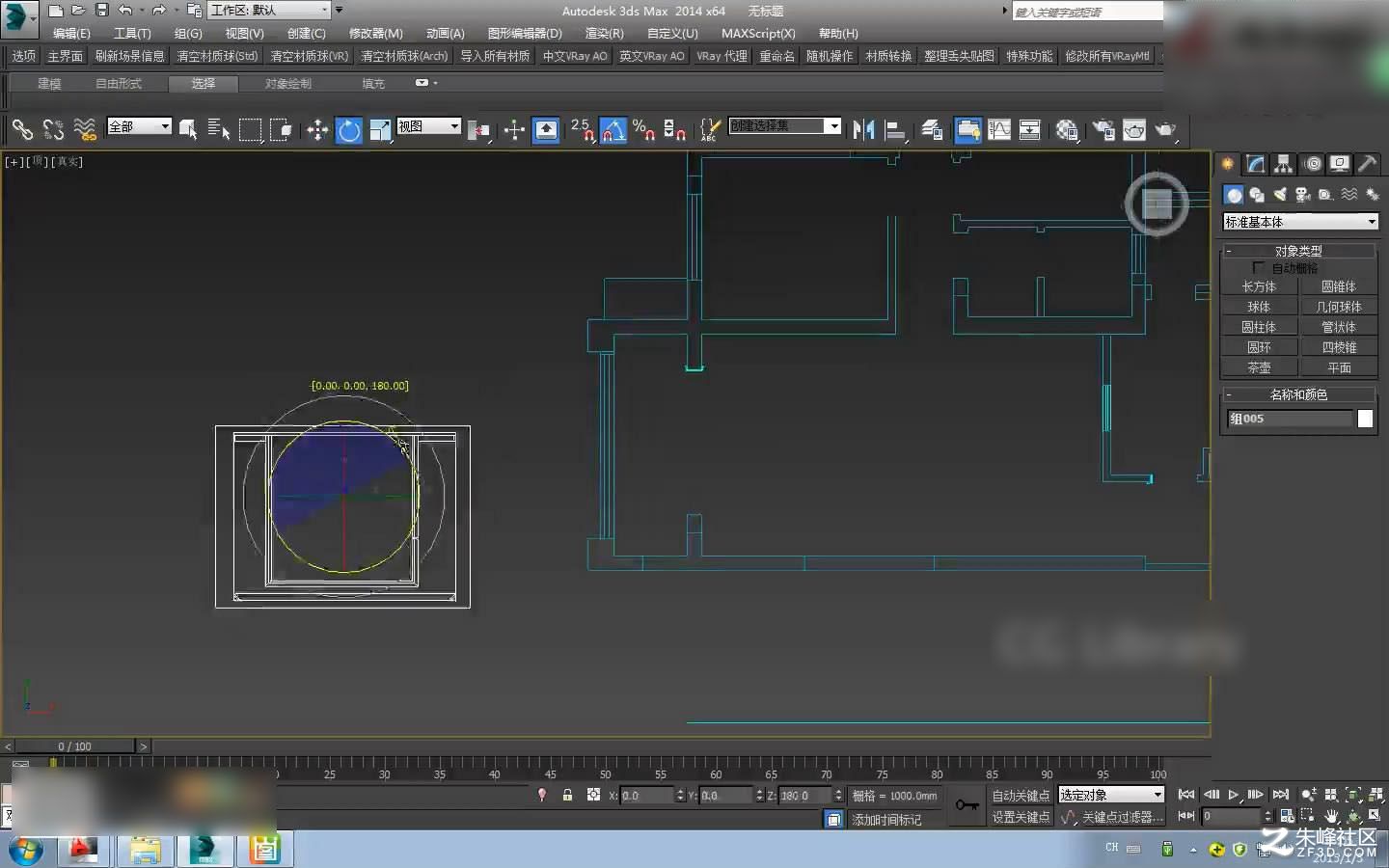This screenshot has height=868, width=1389.
Task: Open the ribbon options arrow beside 填充
Action: [x=425, y=83]
